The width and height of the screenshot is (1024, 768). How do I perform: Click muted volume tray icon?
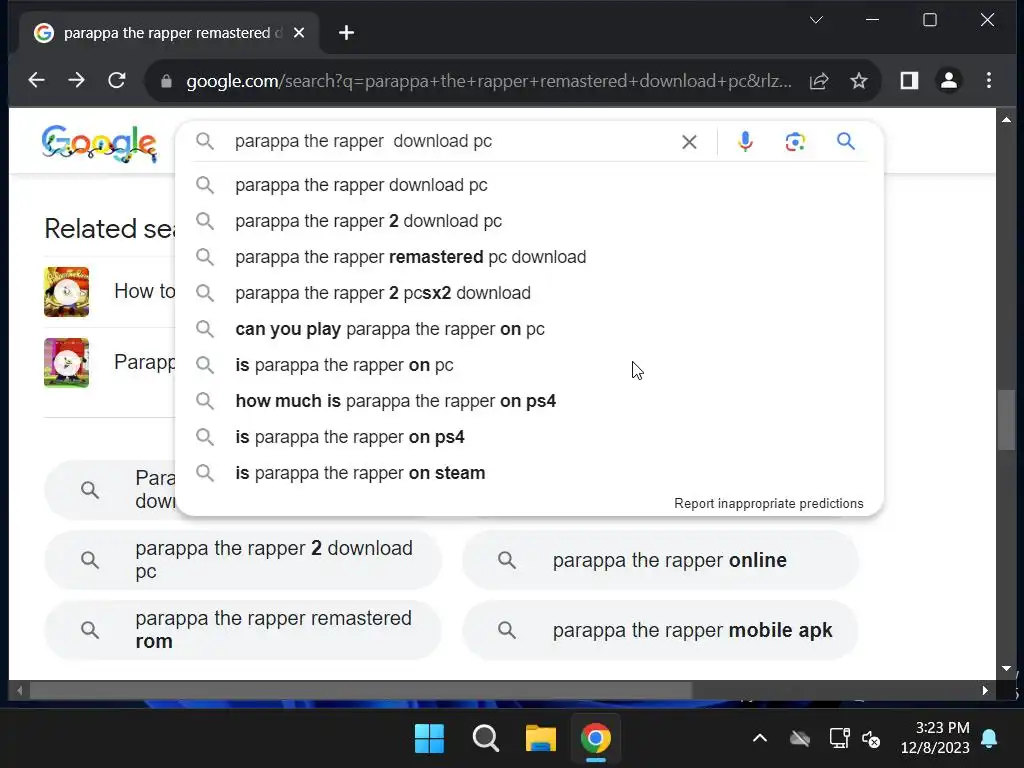click(871, 739)
